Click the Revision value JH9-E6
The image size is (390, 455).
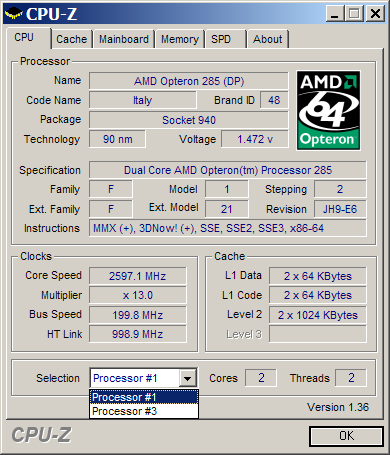pyautogui.click(x=340, y=209)
